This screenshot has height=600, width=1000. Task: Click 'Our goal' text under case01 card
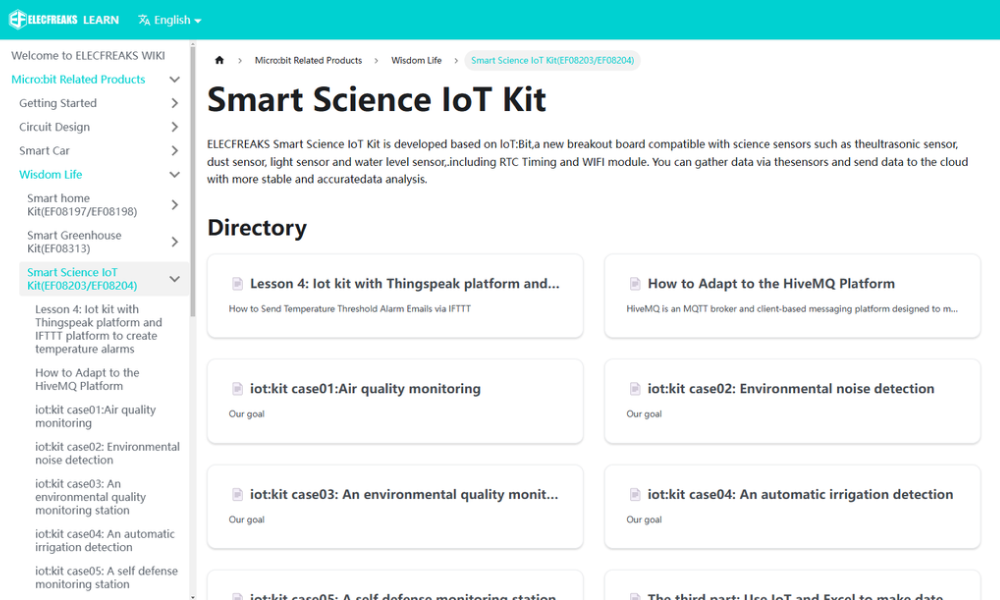coord(246,414)
